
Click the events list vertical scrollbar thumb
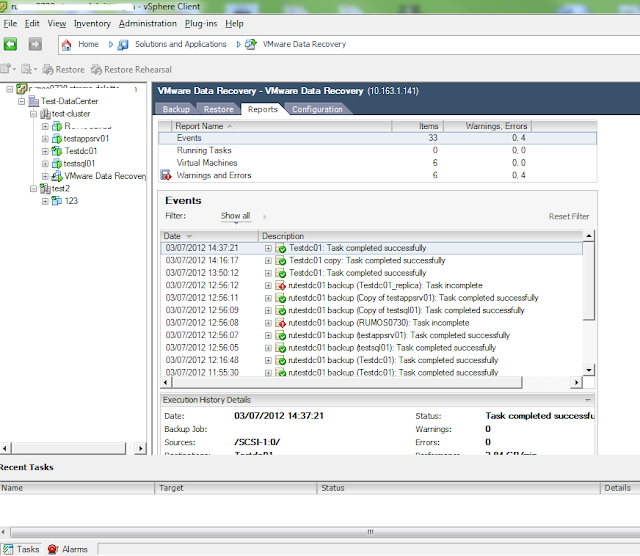(x=588, y=281)
